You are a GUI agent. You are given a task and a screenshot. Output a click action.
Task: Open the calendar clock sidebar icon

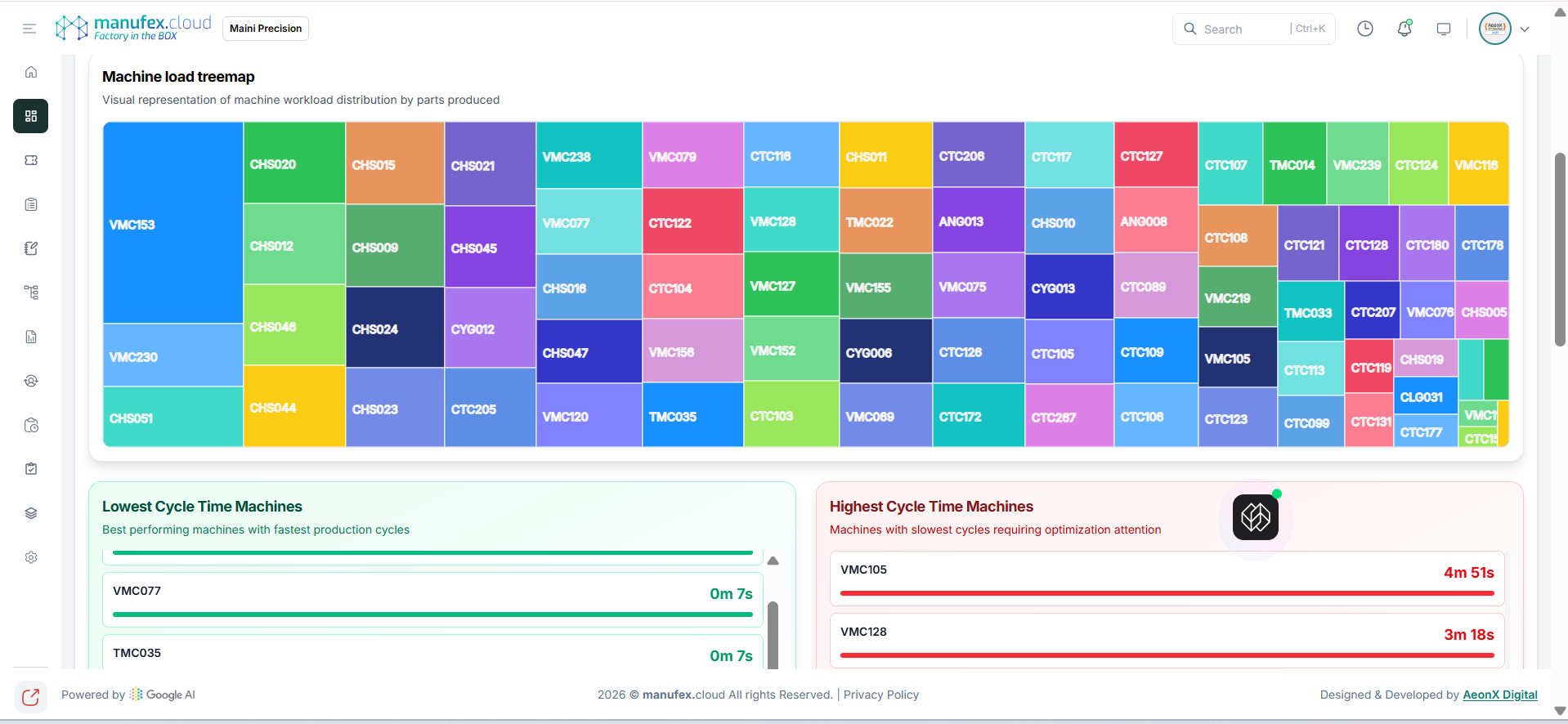(x=31, y=425)
